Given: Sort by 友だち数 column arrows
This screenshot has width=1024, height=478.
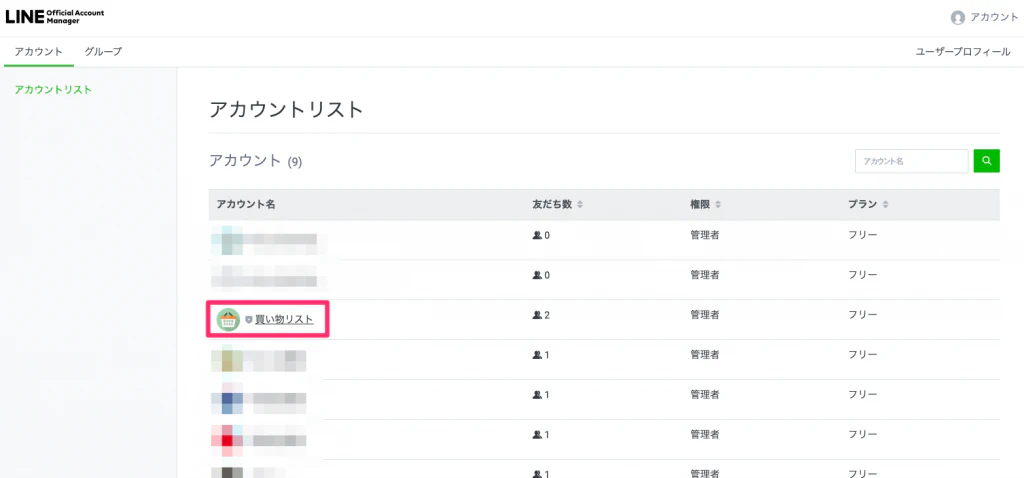Looking at the screenshot, I should click(x=580, y=205).
